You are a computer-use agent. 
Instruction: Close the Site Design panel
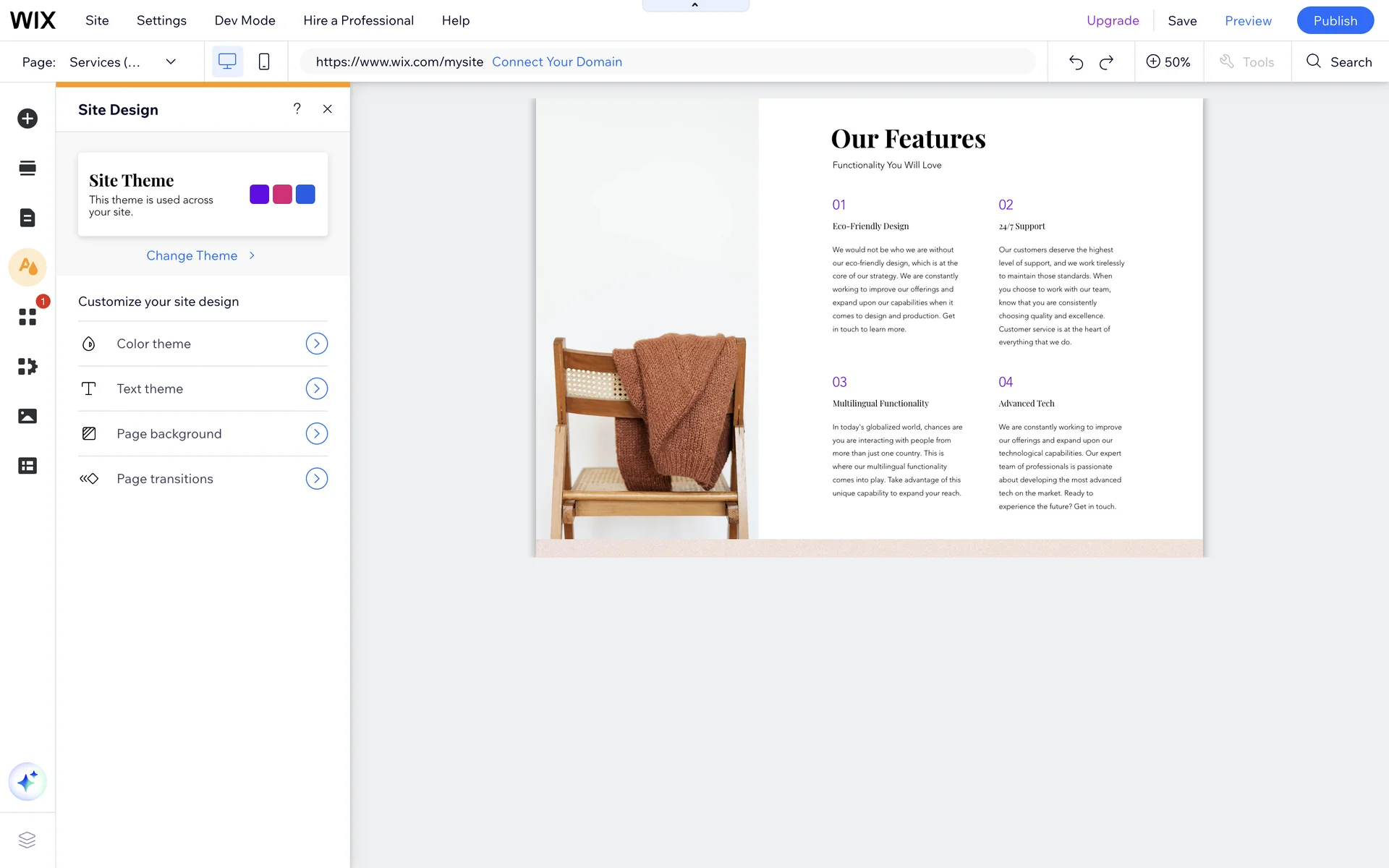(x=328, y=109)
